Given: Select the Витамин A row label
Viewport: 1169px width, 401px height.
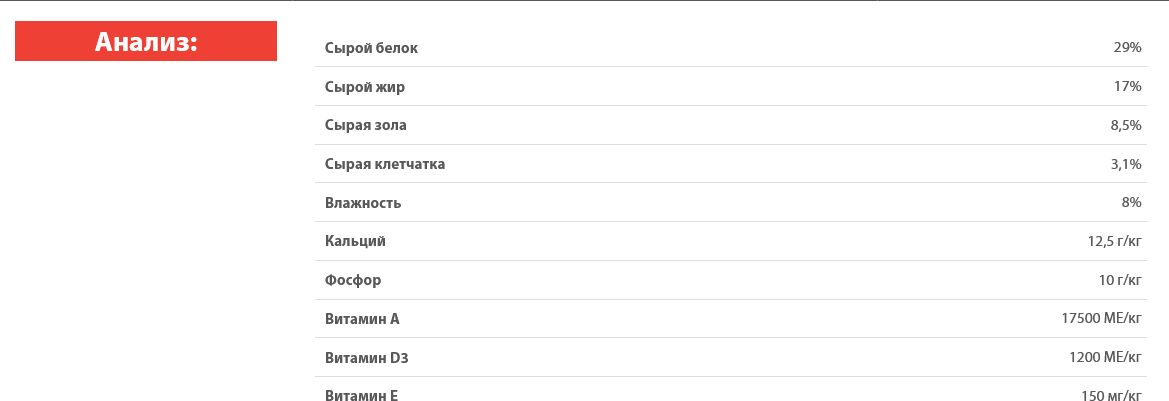Looking at the screenshot, I should click(x=362, y=319).
